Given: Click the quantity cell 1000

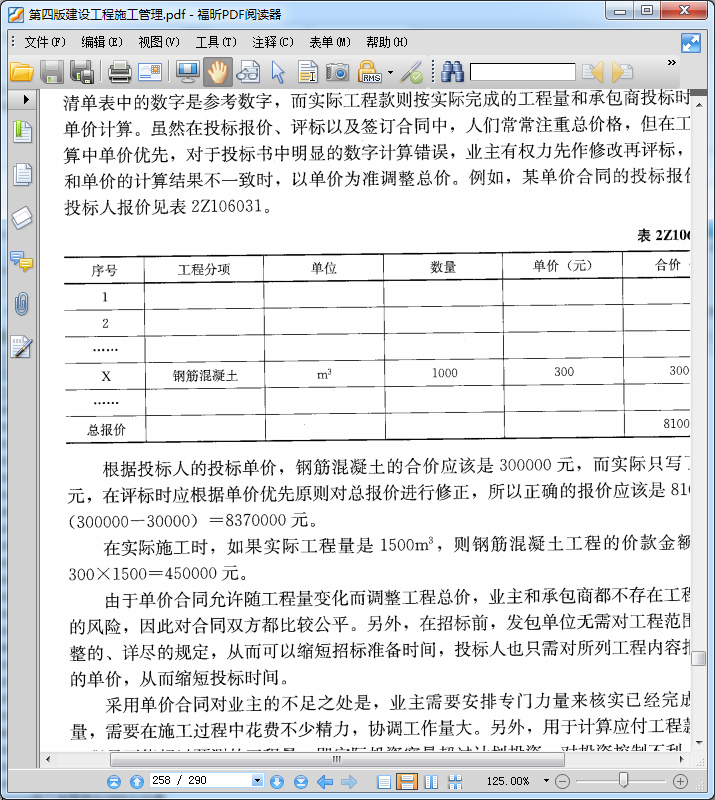Looking at the screenshot, I should click(x=445, y=373).
